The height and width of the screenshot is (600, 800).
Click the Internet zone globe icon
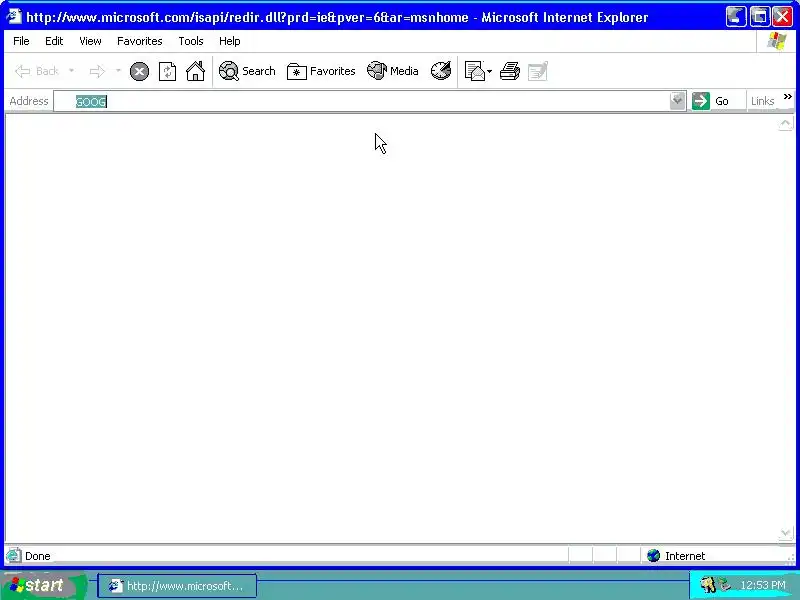click(x=654, y=556)
